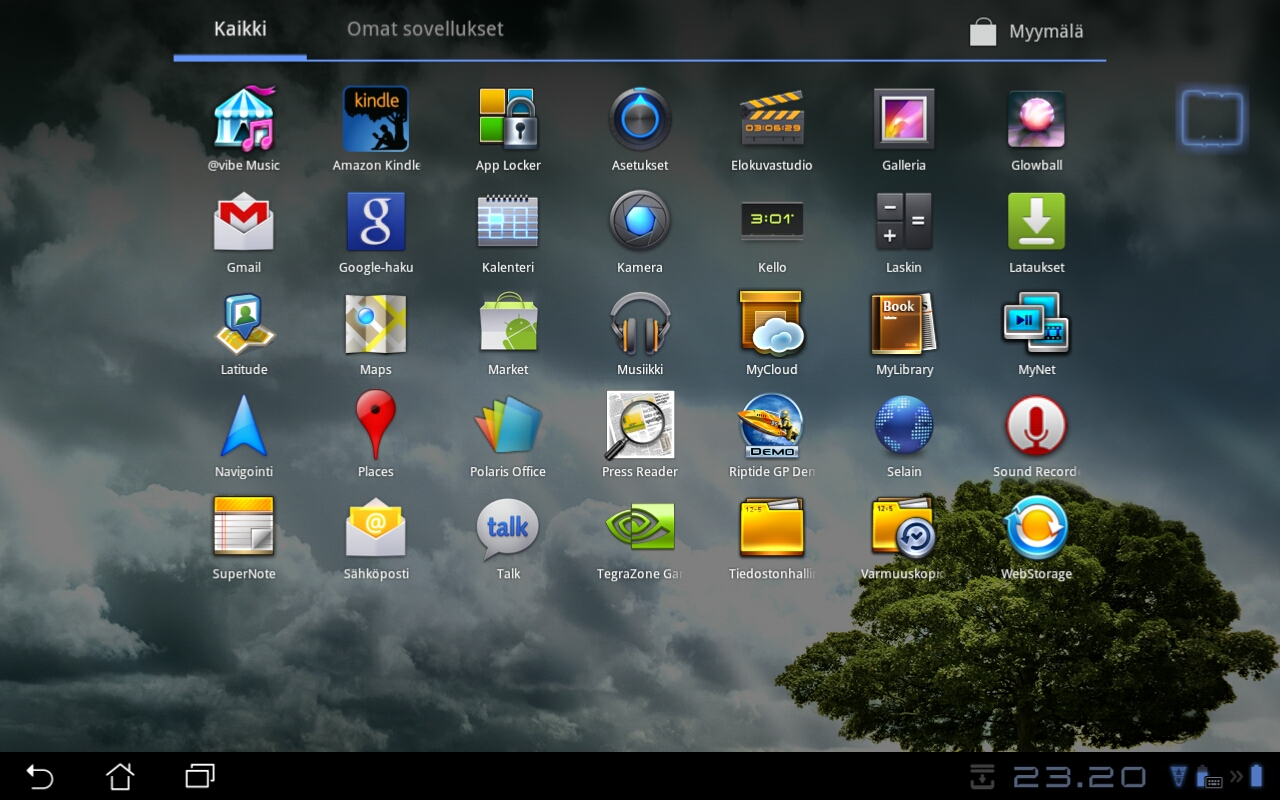Switch to Omat sovellukset tab
This screenshot has width=1280, height=800.
point(425,29)
